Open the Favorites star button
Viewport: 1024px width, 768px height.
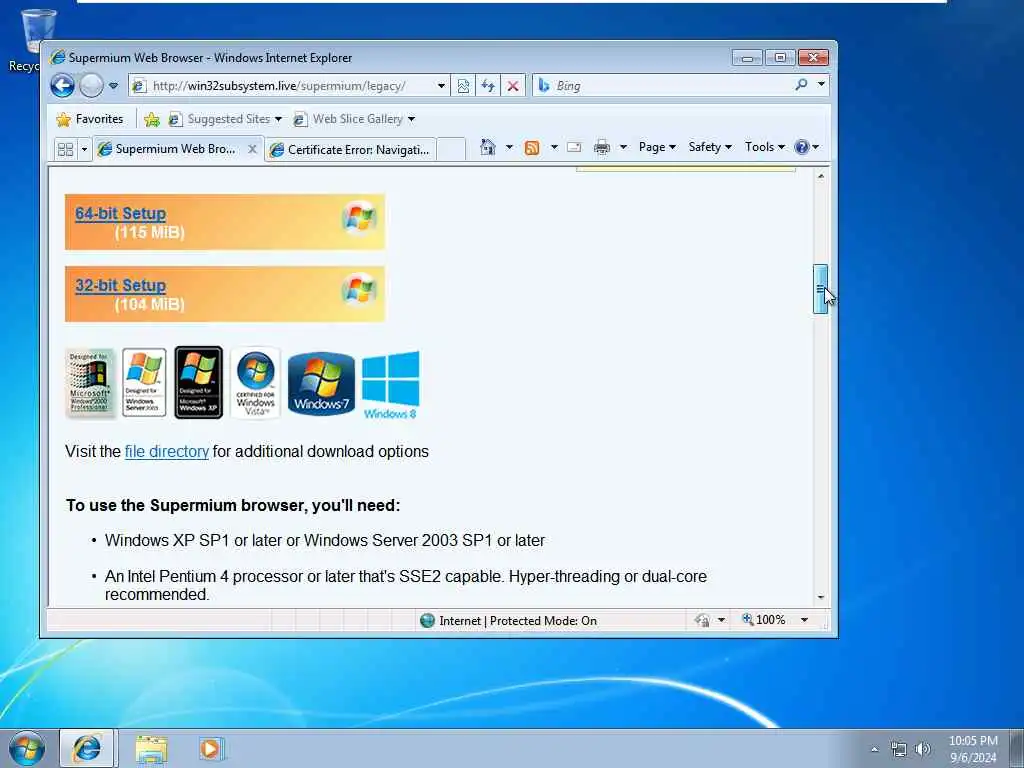90,119
